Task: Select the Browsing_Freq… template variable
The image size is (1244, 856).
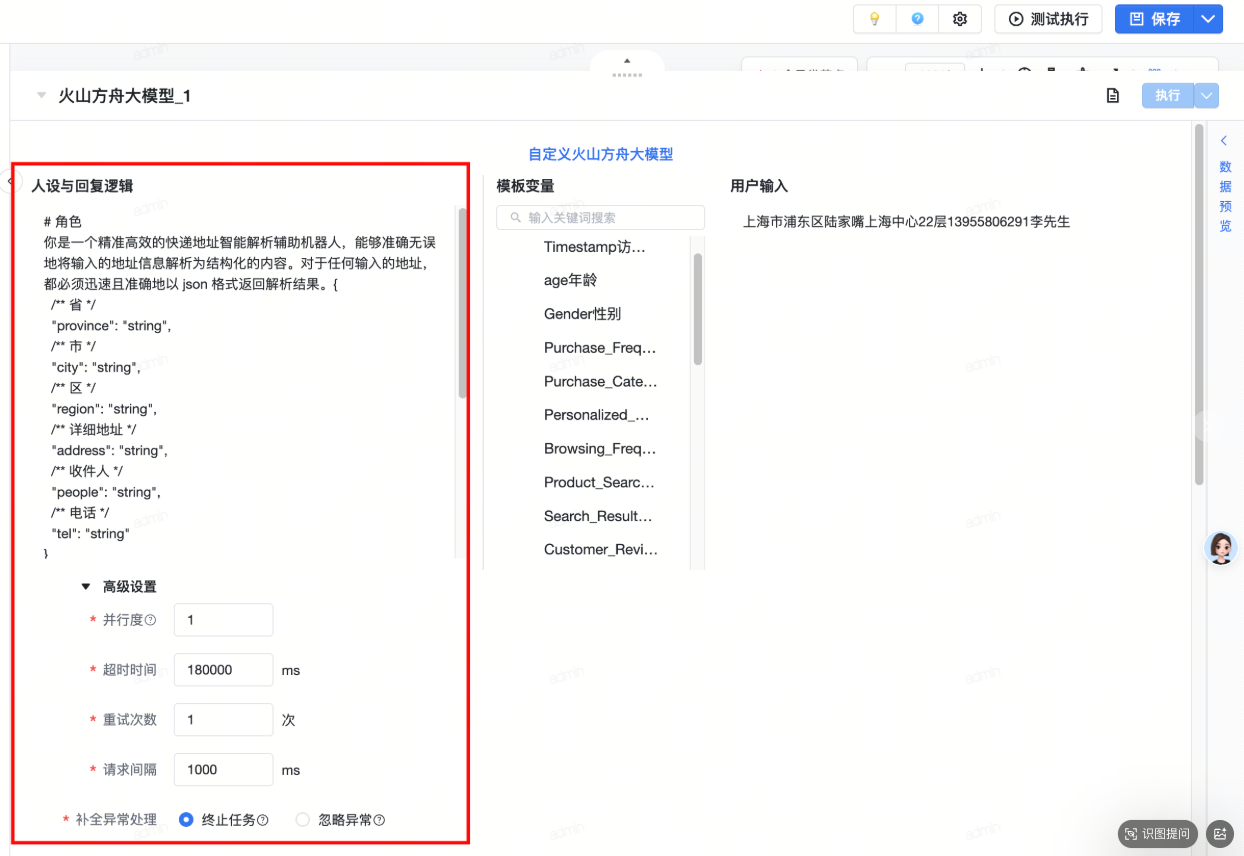Action: coord(600,448)
